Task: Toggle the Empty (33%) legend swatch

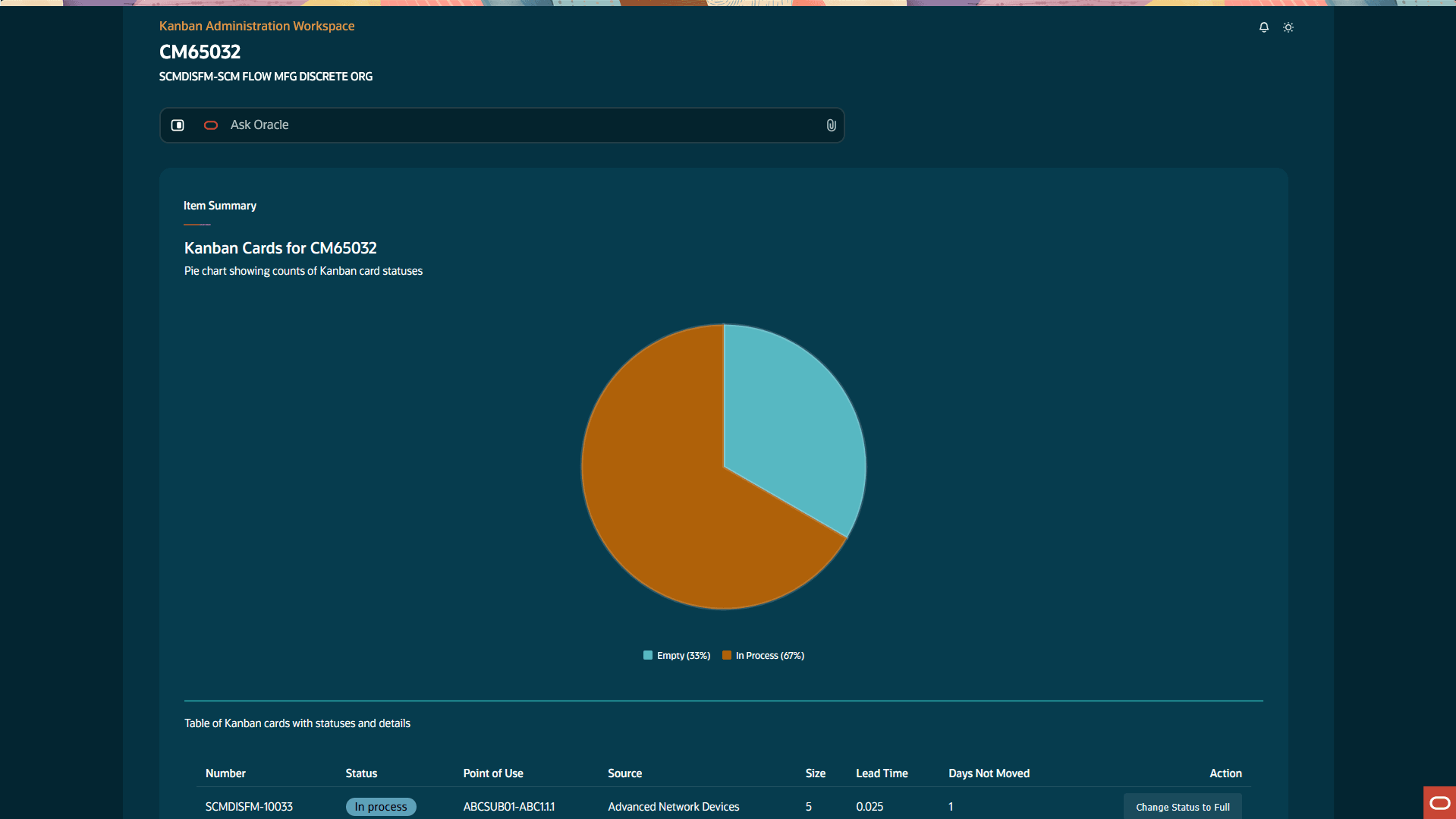Action: click(x=648, y=655)
